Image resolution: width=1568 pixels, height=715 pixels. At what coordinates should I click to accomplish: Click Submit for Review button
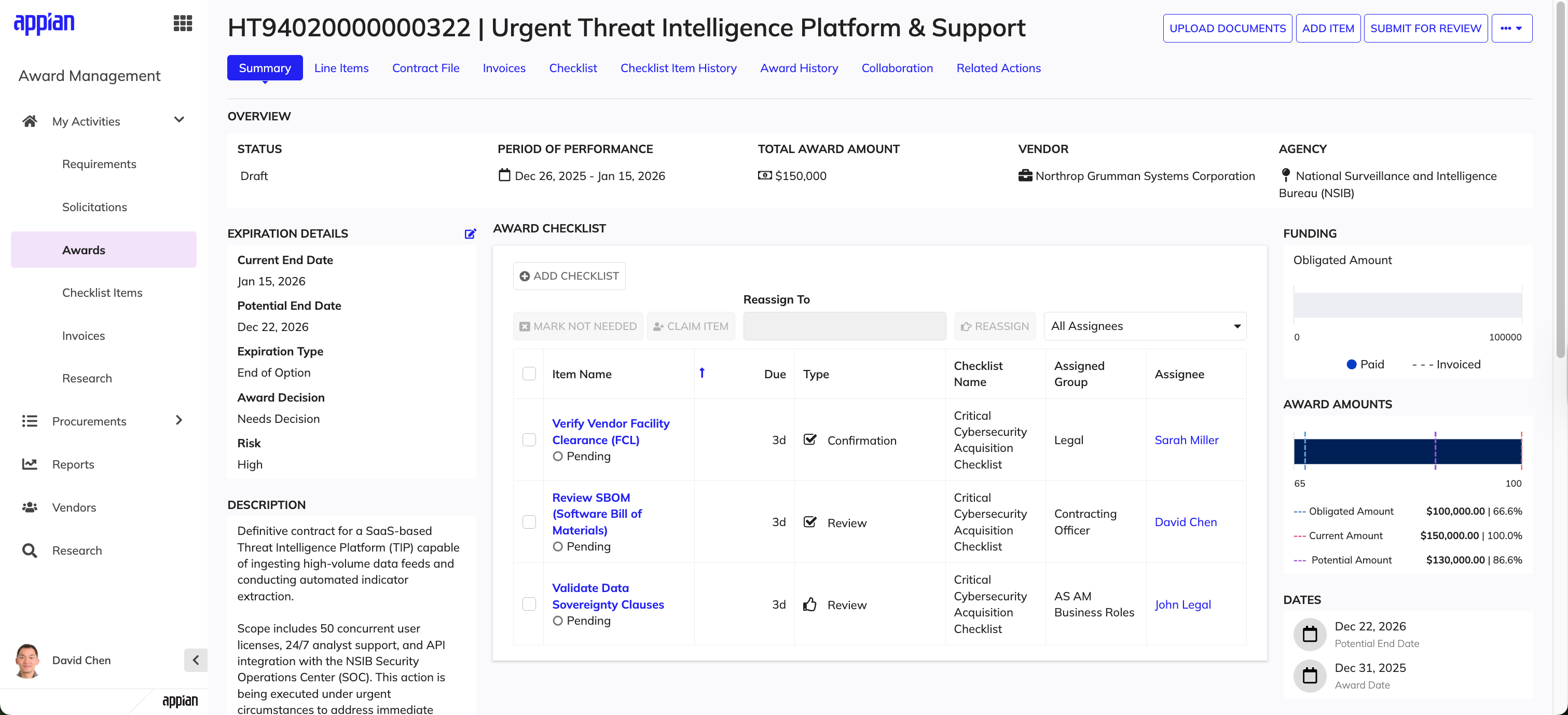pos(1425,28)
